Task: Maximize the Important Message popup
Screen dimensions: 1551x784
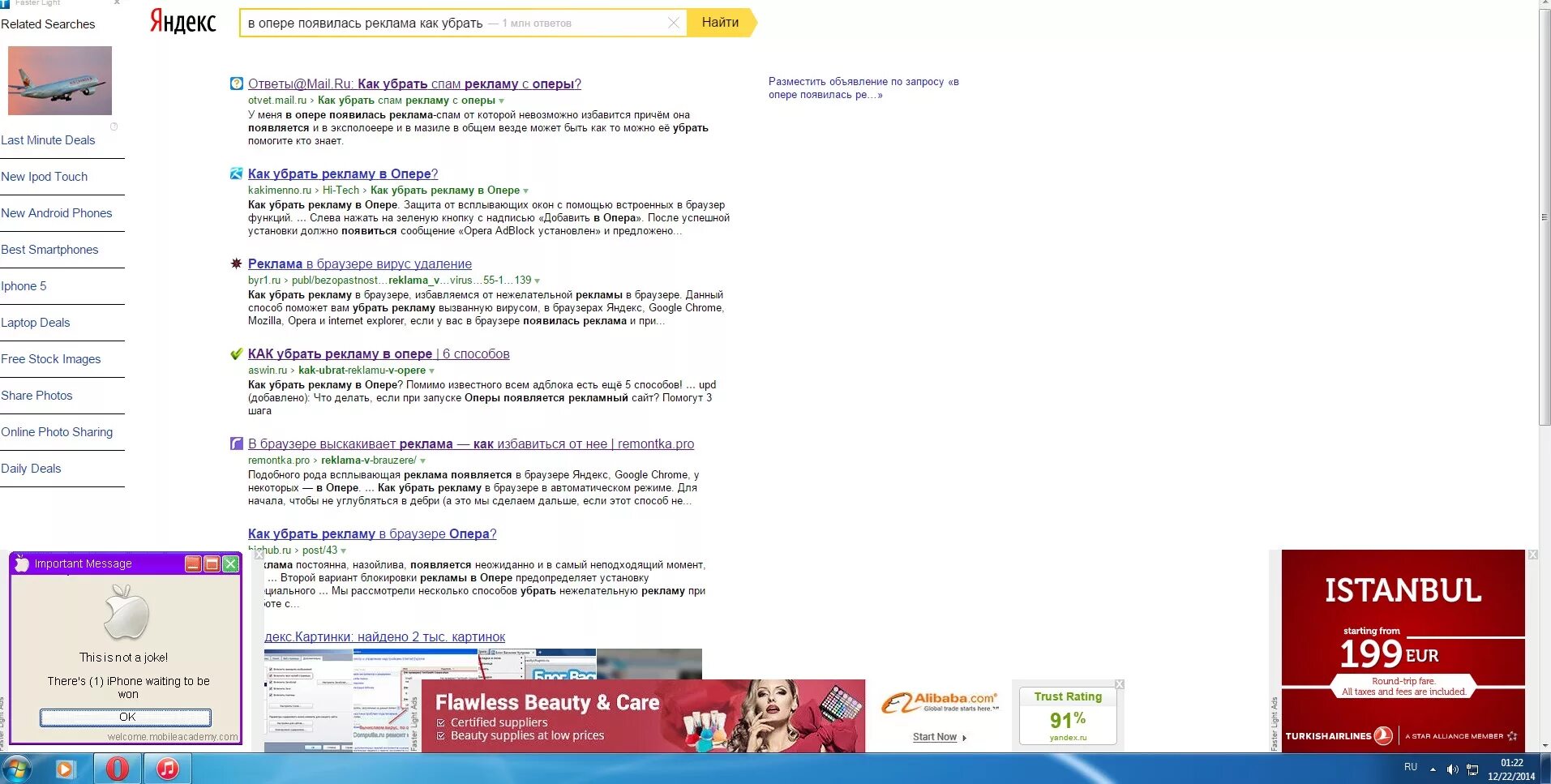Action: coord(212,563)
